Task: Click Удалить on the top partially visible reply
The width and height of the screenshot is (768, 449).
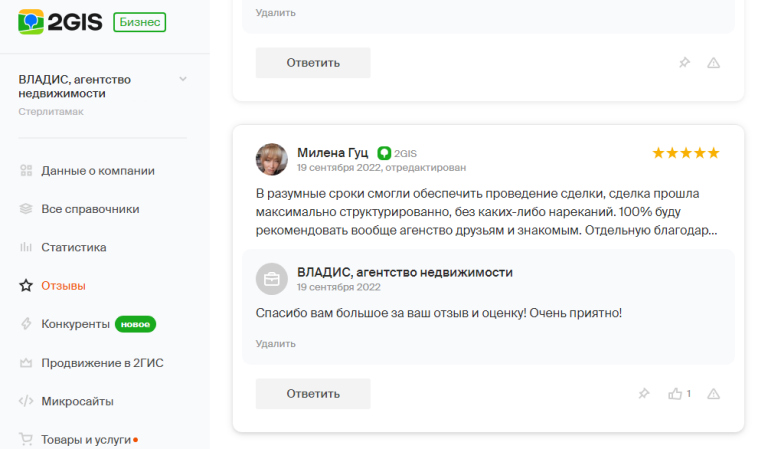Action: pos(275,13)
